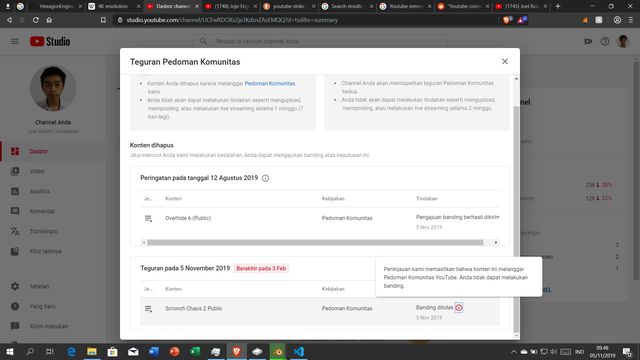Show hidden system tray icons
Viewport: 640px width, 360px height.
pos(514,351)
